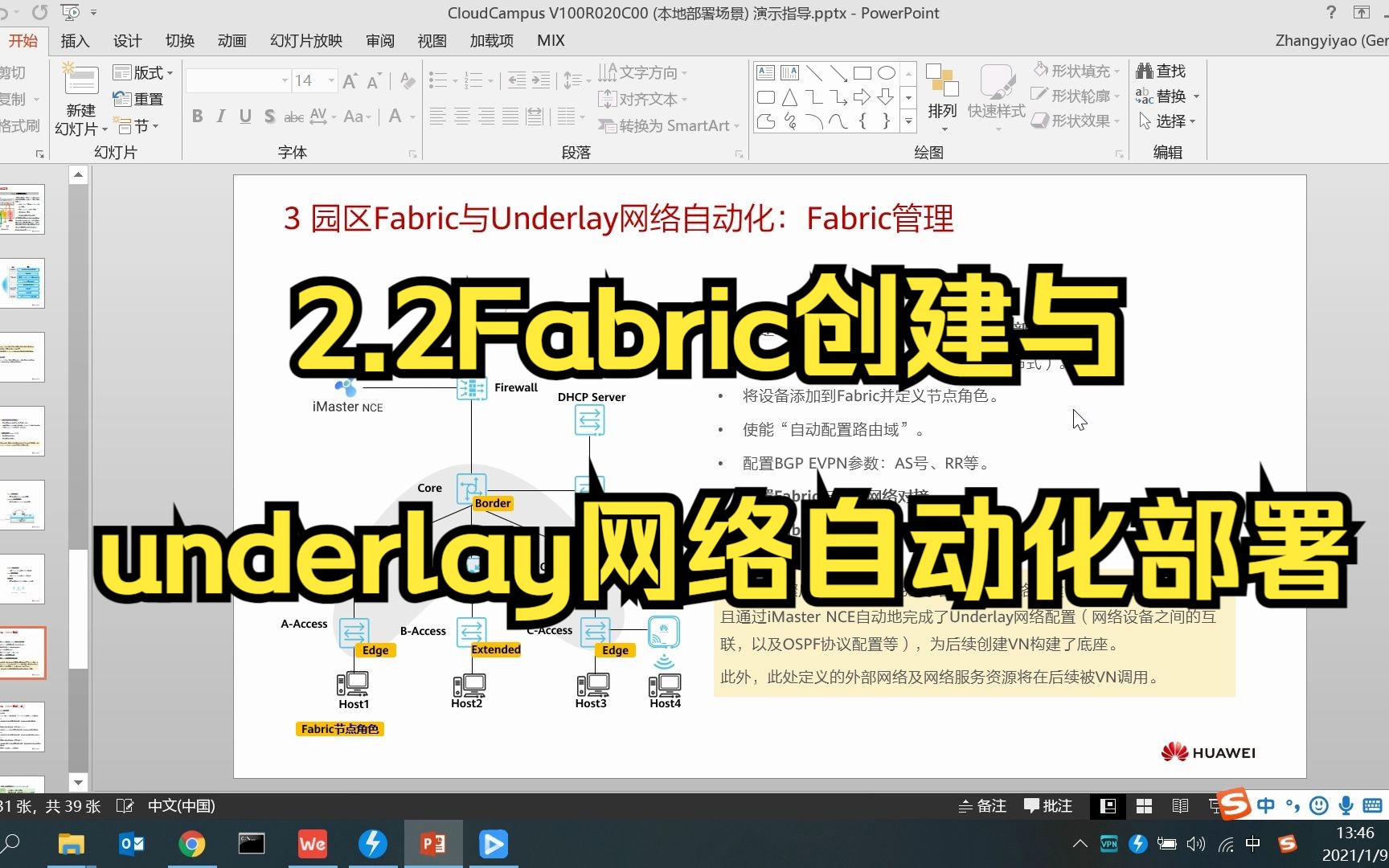Increase font size with large A icon
Viewport: 1389px width, 868px height.
click(x=350, y=80)
